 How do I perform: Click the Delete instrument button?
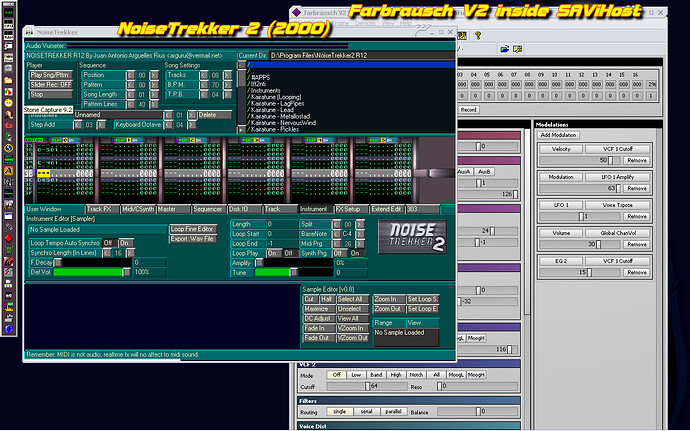click(x=214, y=115)
